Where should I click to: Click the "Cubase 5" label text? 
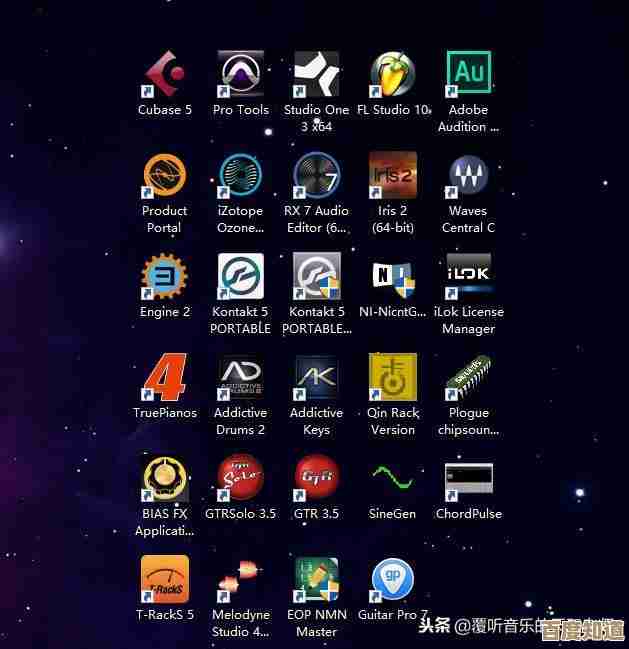(165, 110)
